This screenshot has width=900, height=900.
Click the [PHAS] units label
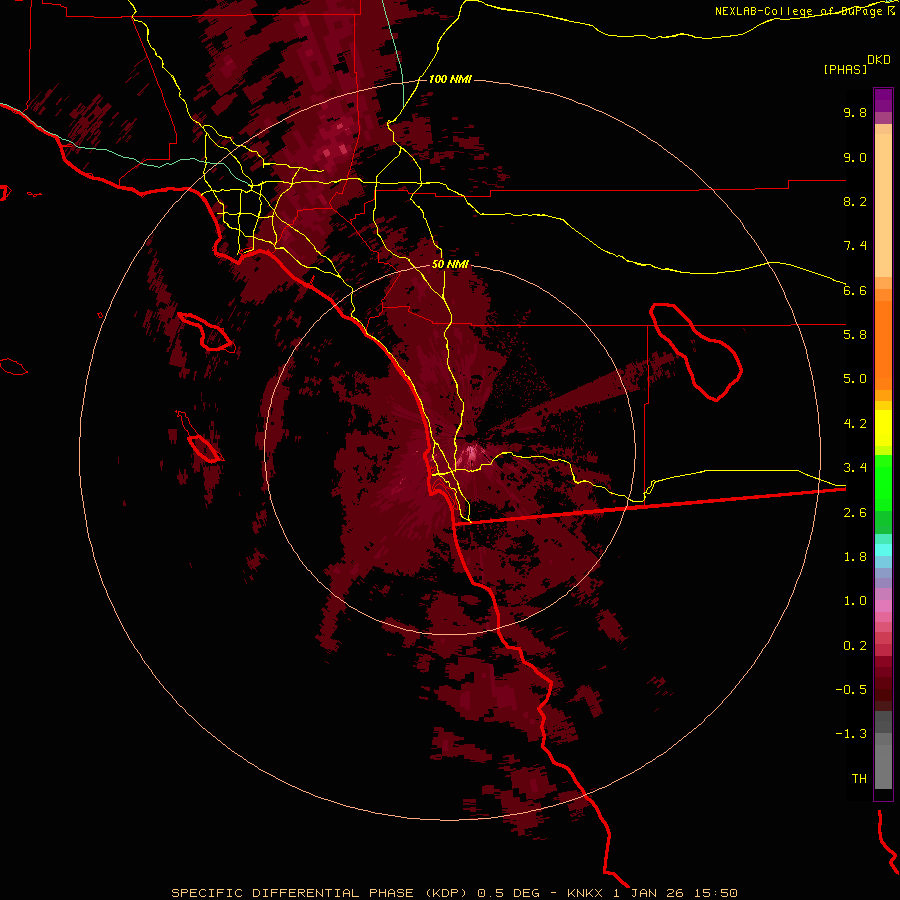[845, 69]
